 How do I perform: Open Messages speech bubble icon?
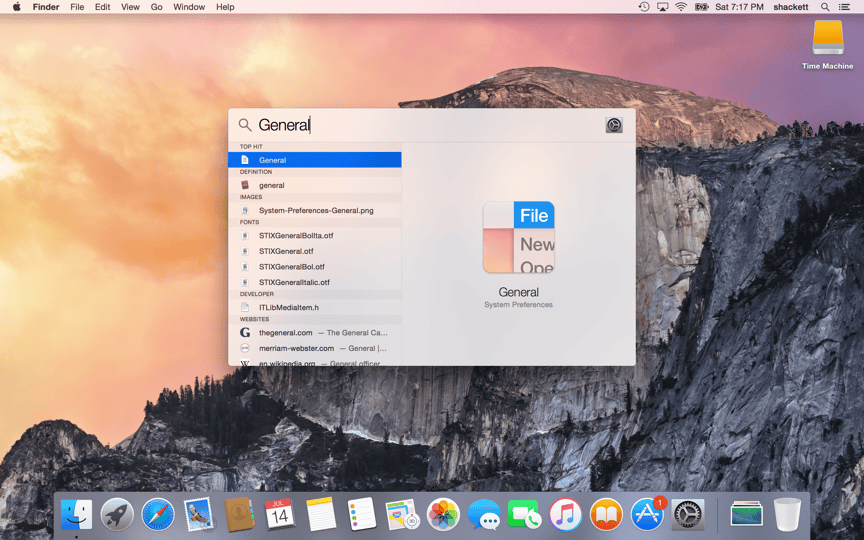point(484,515)
